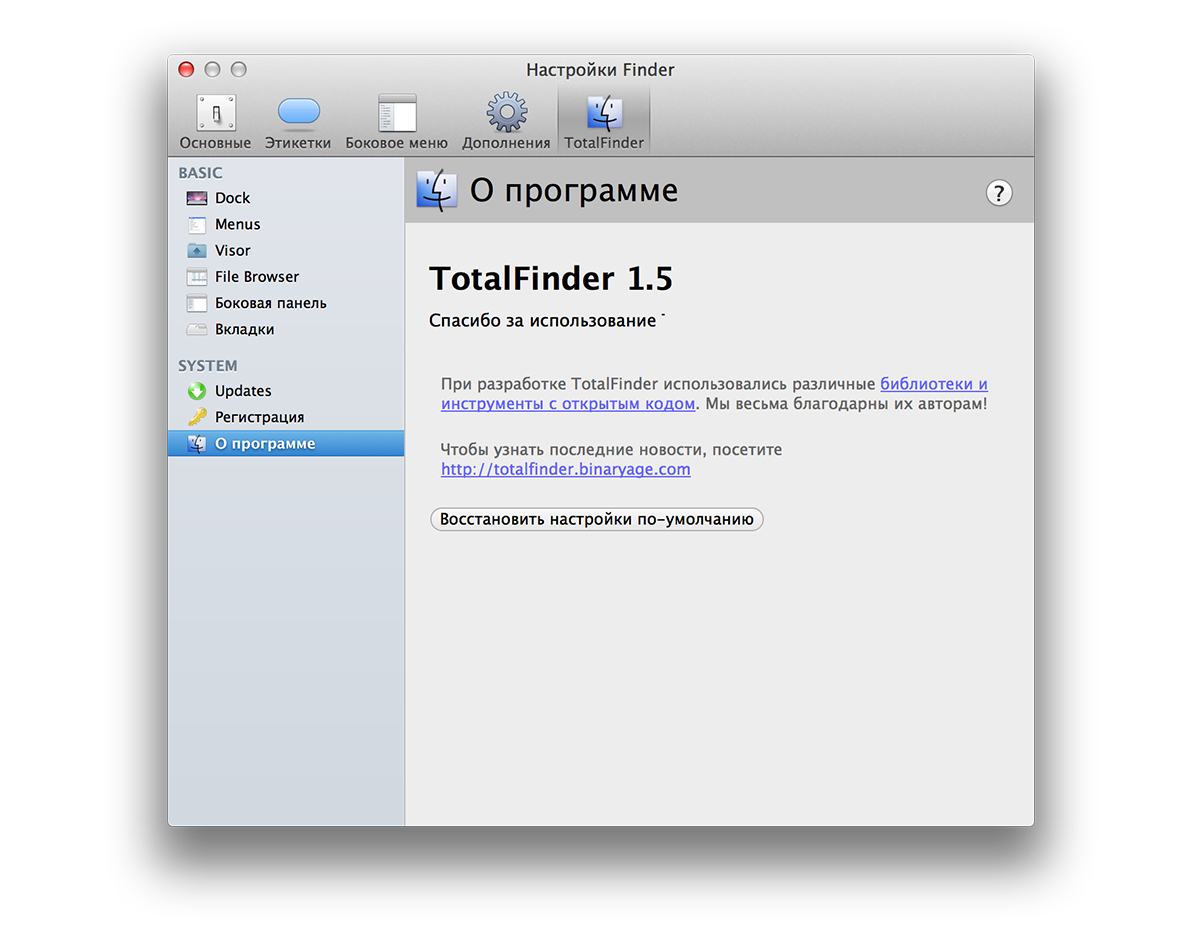Select the File Browser label
The height and width of the screenshot is (937, 1200).
pyautogui.click(x=257, y=277)
